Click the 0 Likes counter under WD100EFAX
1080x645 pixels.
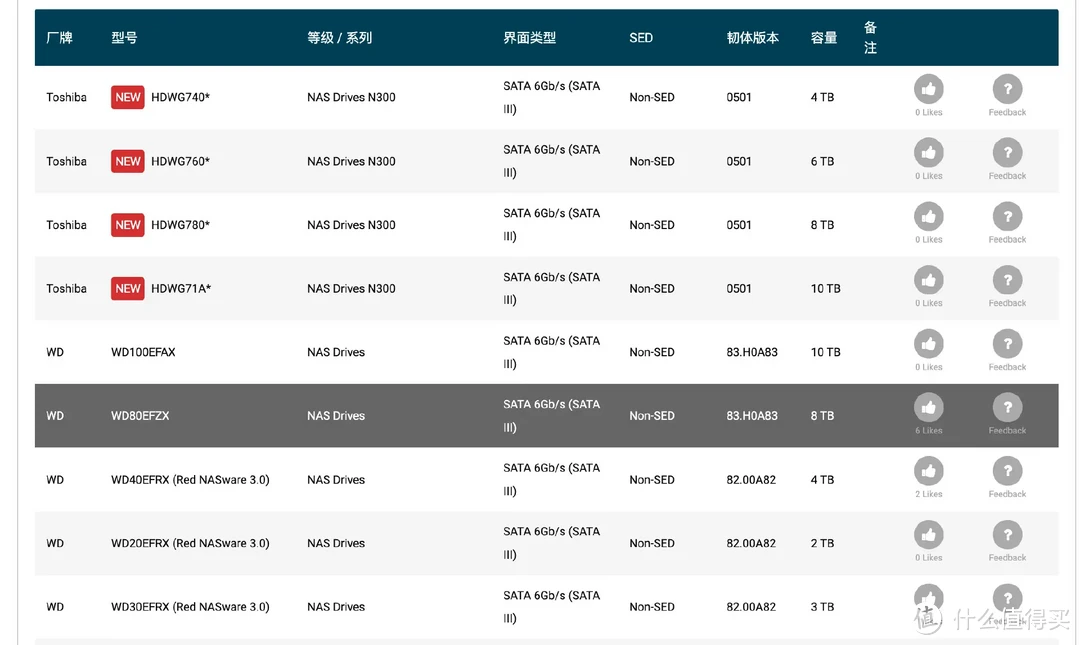point(928,366)
